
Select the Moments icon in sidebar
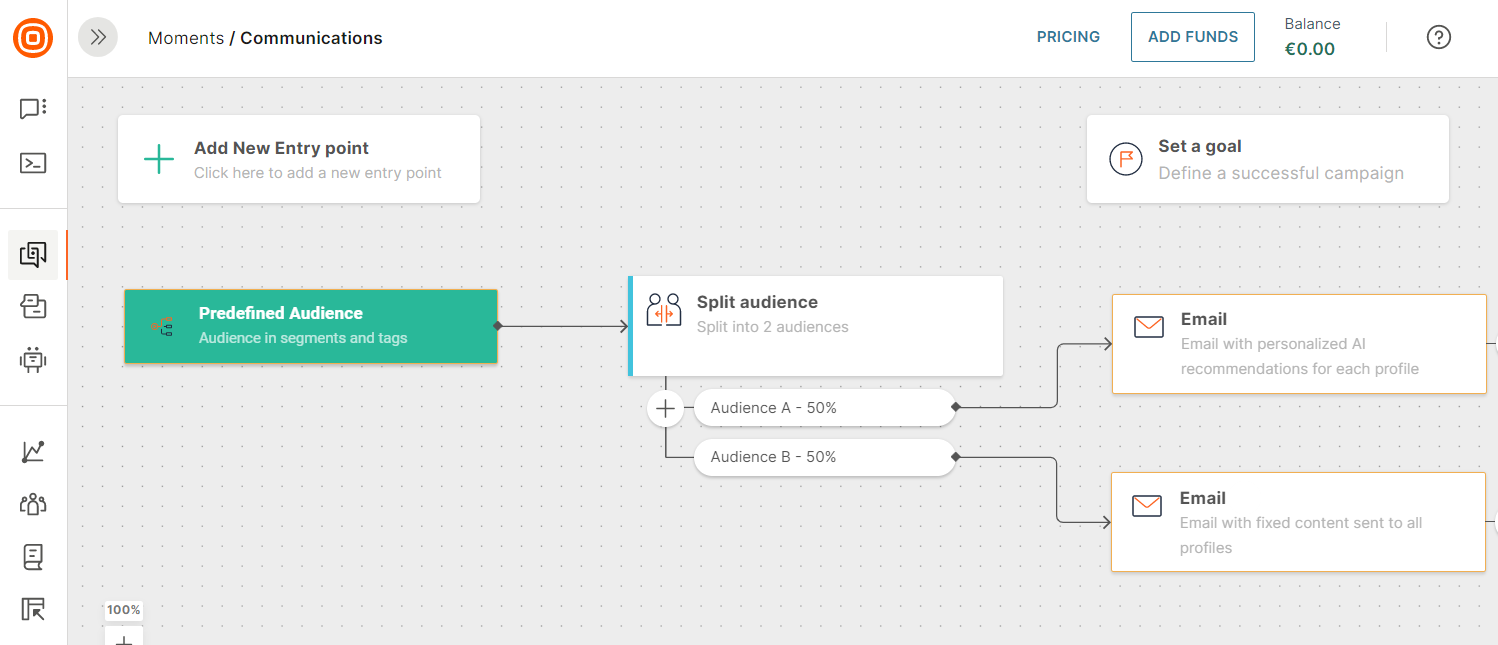click(33, 255)
